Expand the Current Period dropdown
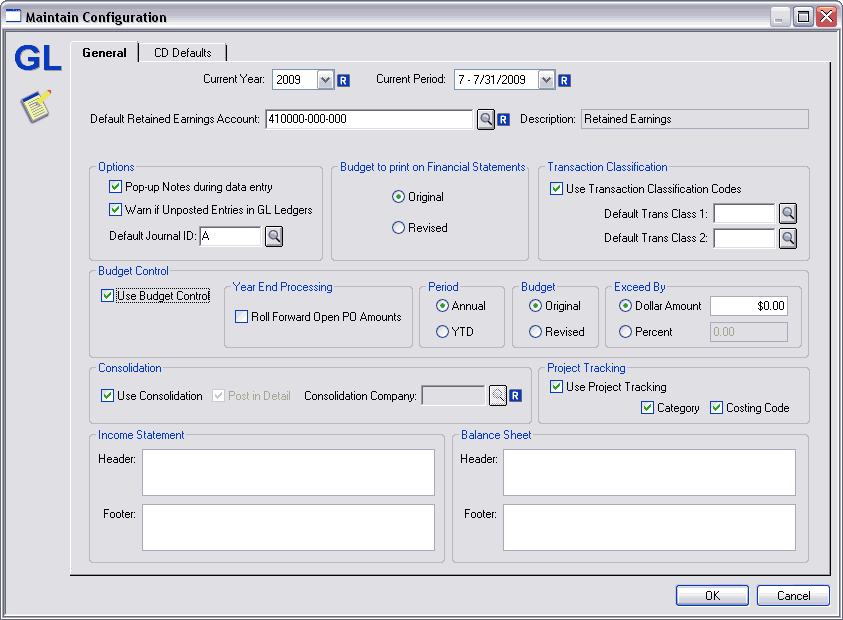This screenshot has height=620, width=843. click(x=546, y=80)
